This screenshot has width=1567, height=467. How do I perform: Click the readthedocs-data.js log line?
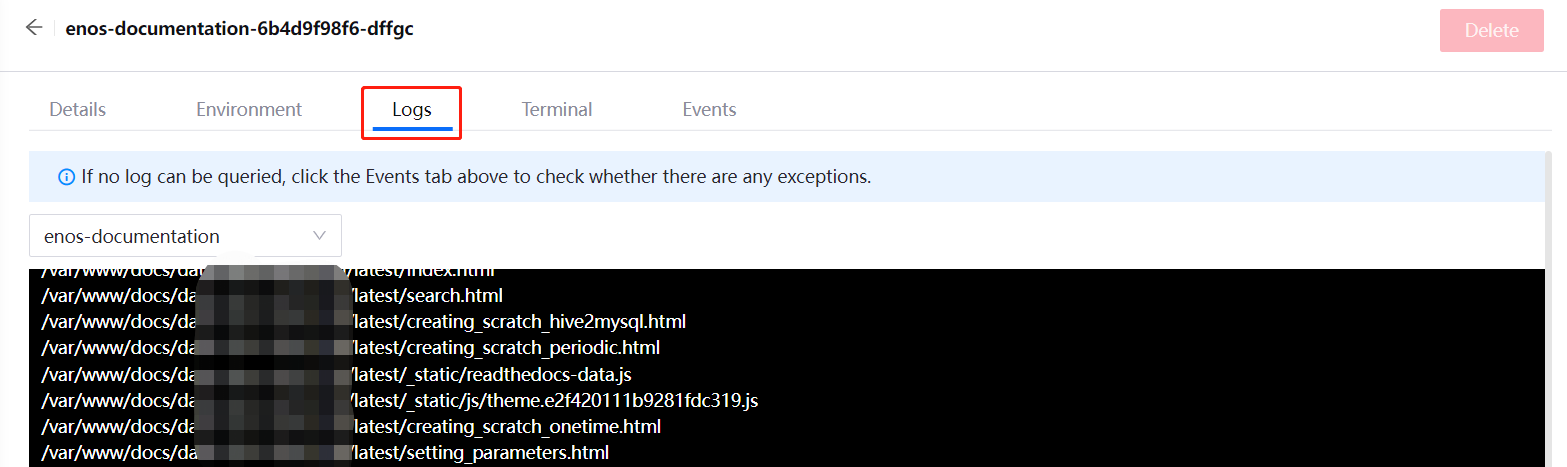(491, 374)
